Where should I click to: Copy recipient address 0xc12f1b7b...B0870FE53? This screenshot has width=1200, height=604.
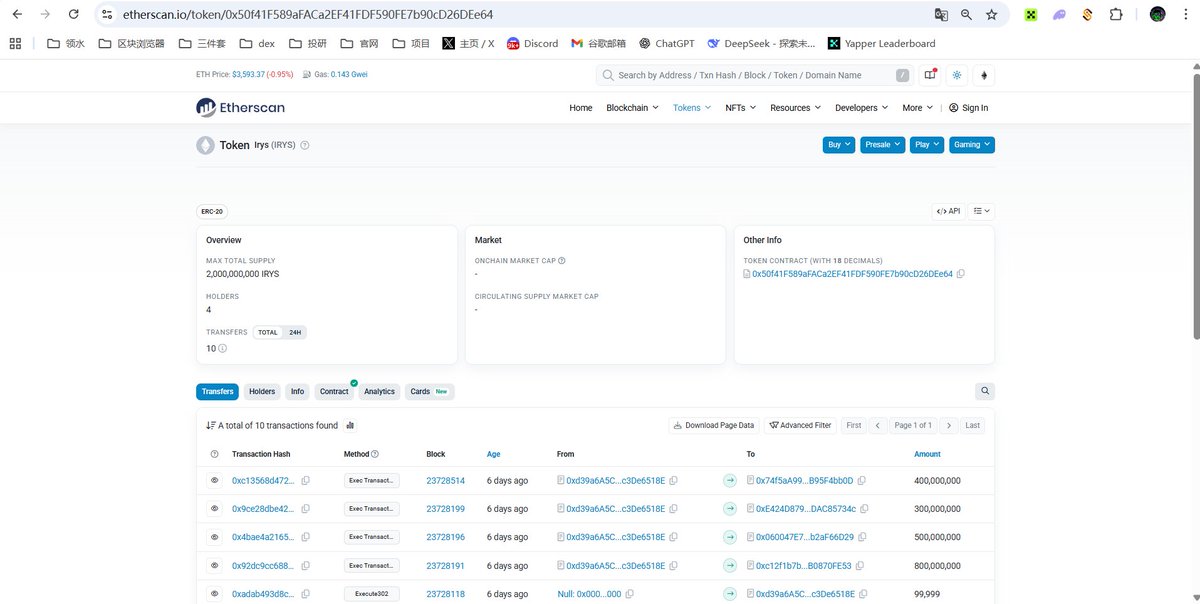pos(860,565)
